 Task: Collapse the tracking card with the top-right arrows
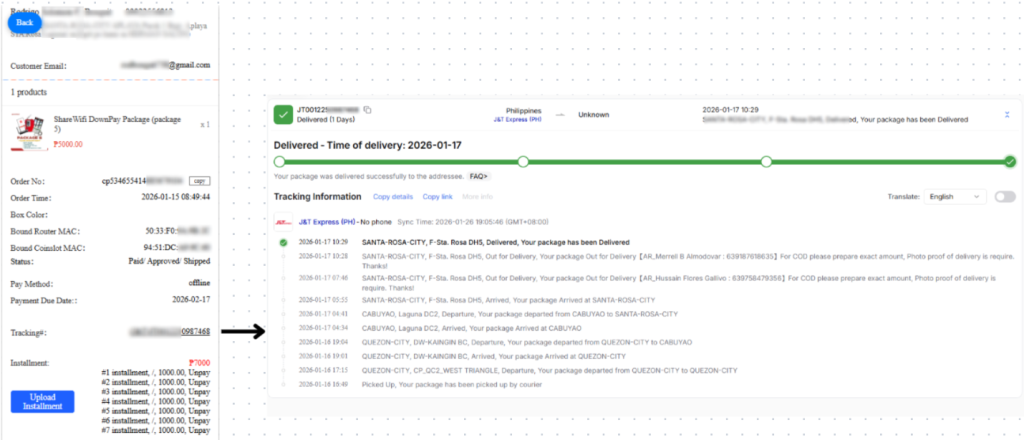click(x=1006, y=114)
